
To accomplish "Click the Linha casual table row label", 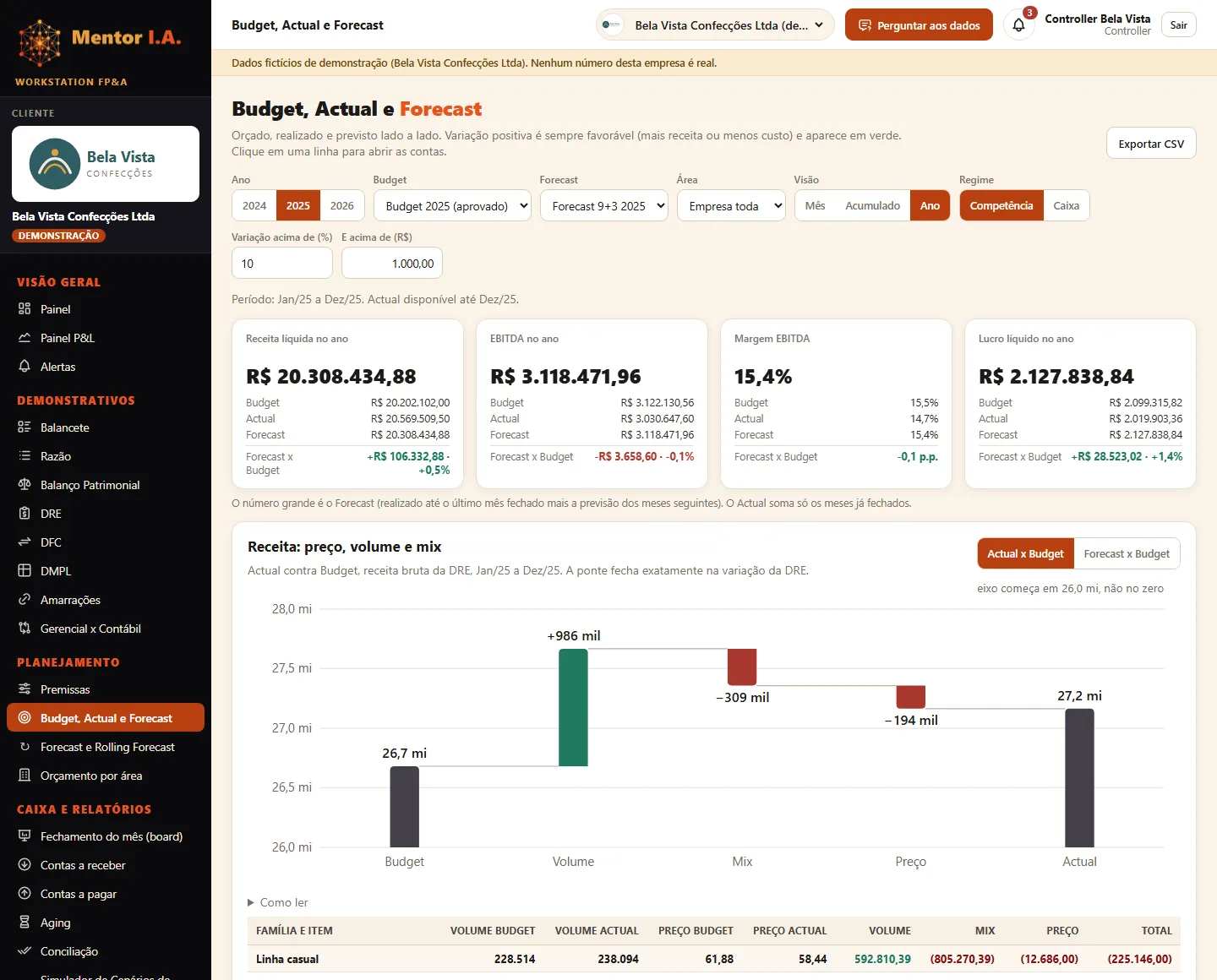I will coord(287,959).
